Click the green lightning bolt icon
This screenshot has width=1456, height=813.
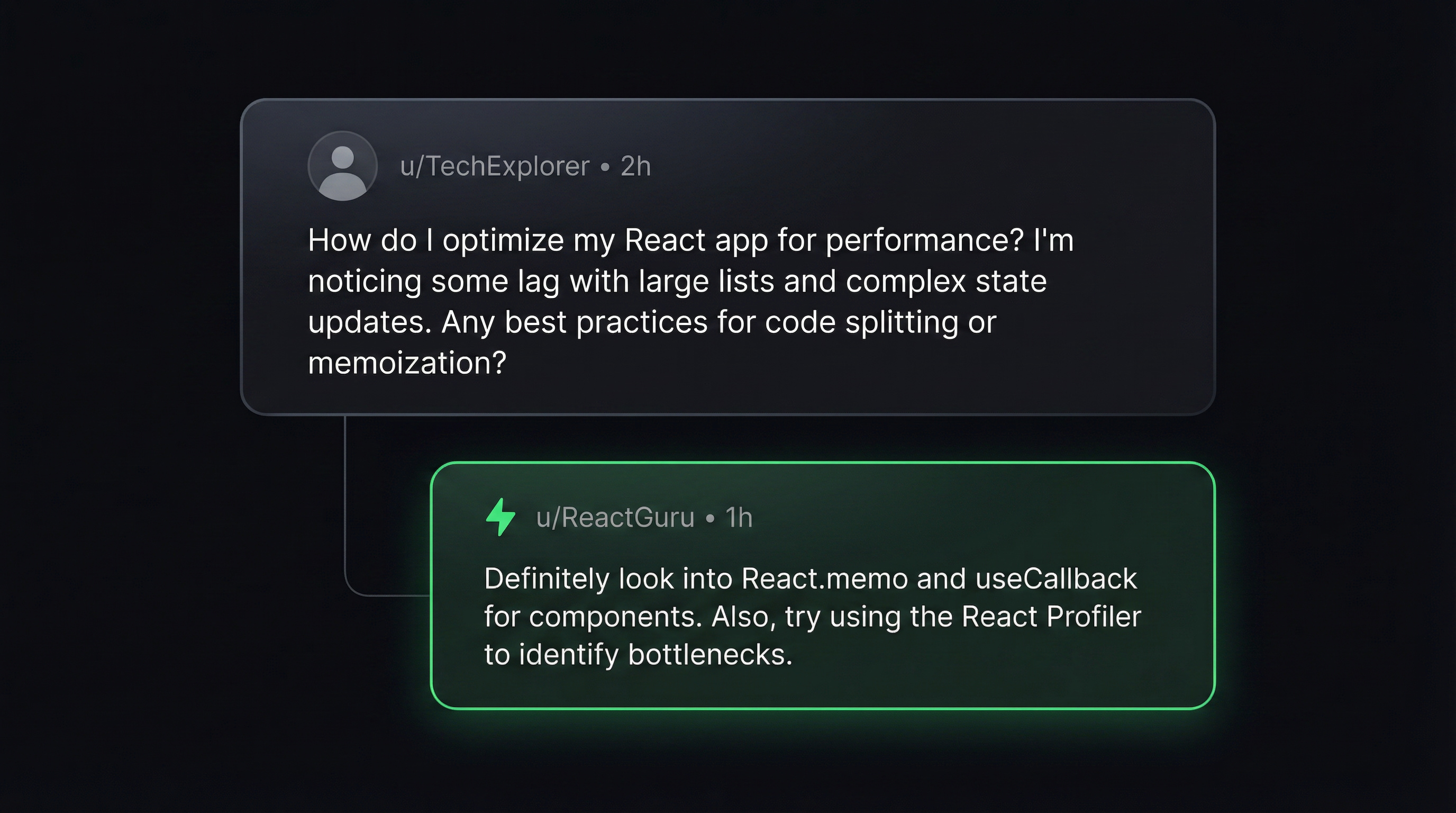click(x=501, y=517)
